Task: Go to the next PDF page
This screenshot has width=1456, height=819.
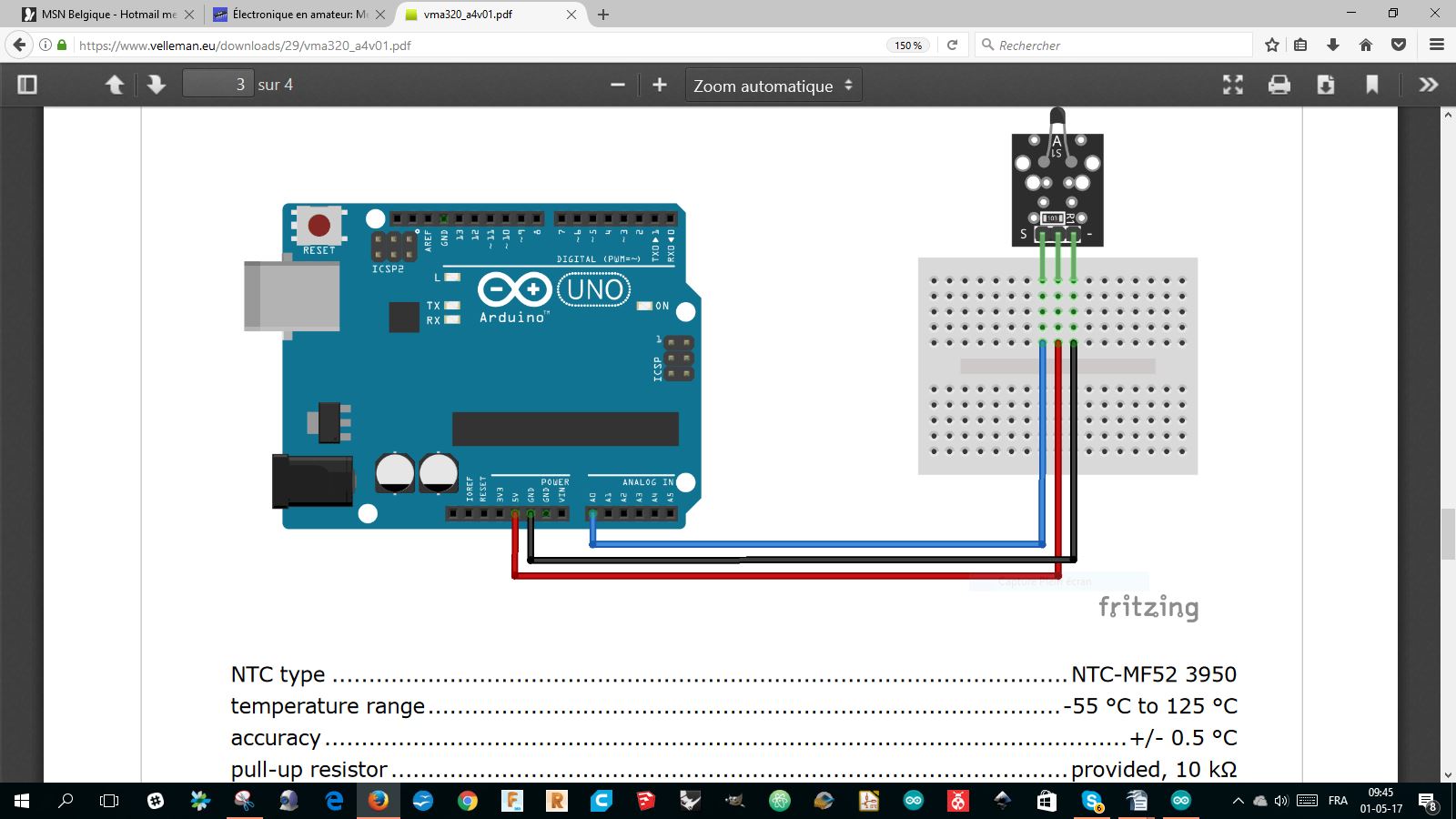Action: [x=157, y=85]
